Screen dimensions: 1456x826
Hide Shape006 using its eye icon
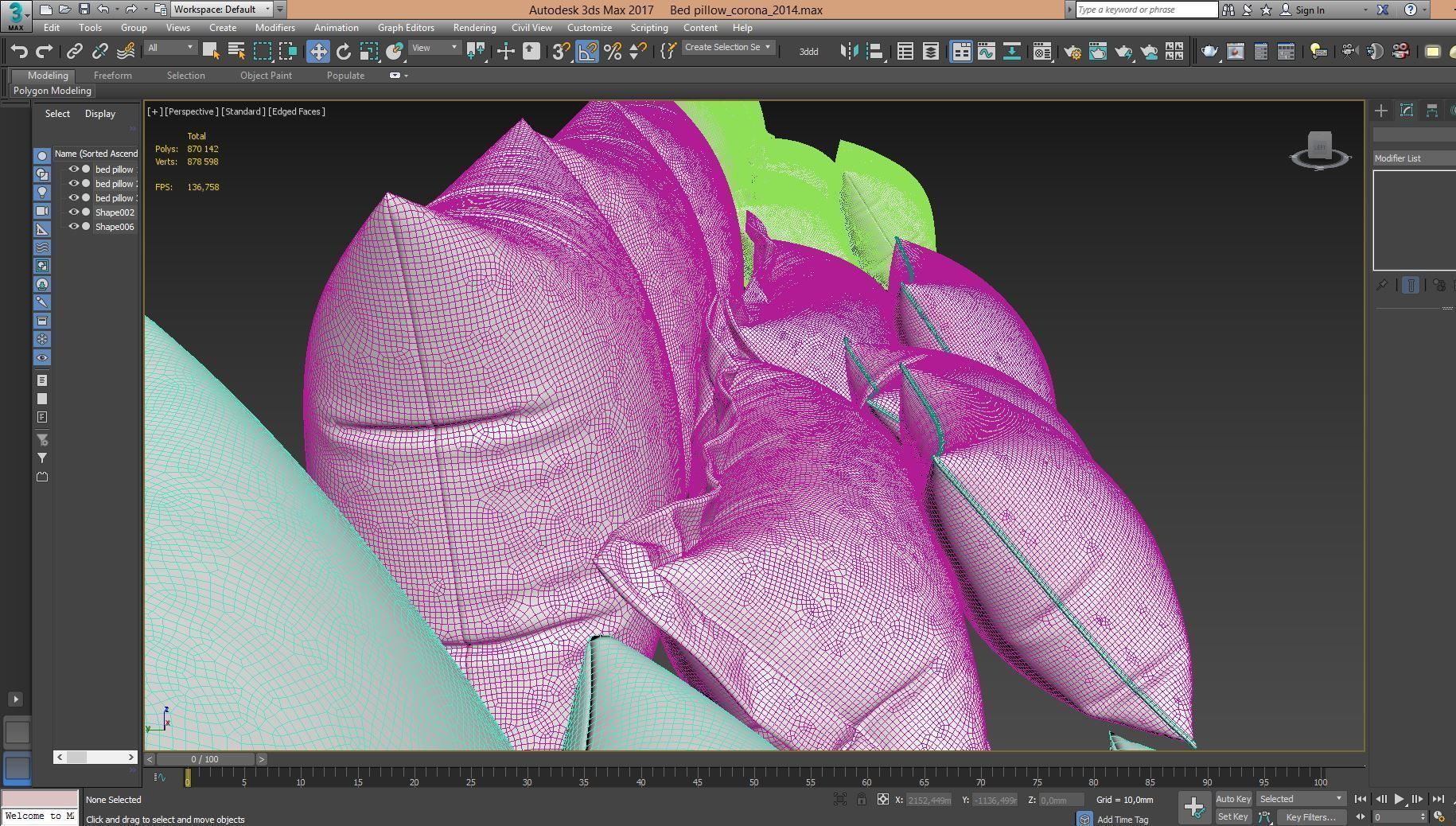click(x=73, y=227)
